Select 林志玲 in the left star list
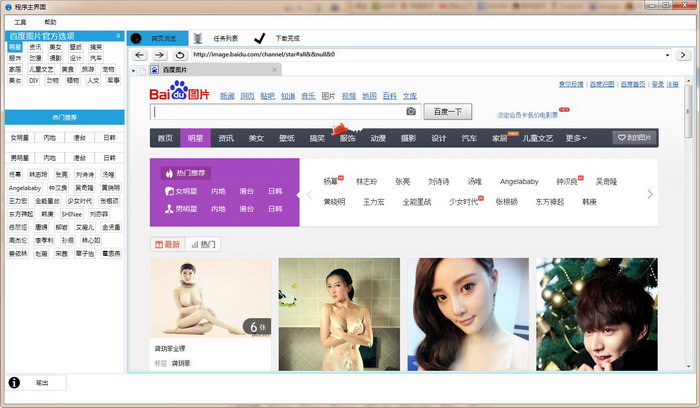Viewport: 700px width, 408px height. pos(38,175)
